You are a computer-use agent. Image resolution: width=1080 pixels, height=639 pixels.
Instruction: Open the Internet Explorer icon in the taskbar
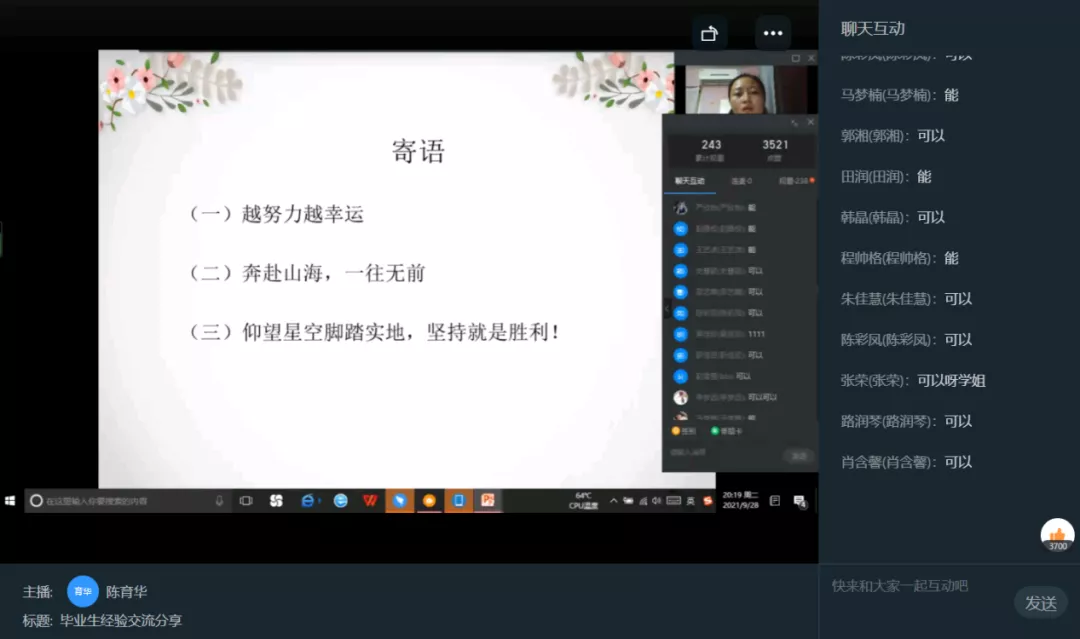[x=308, y=500]
